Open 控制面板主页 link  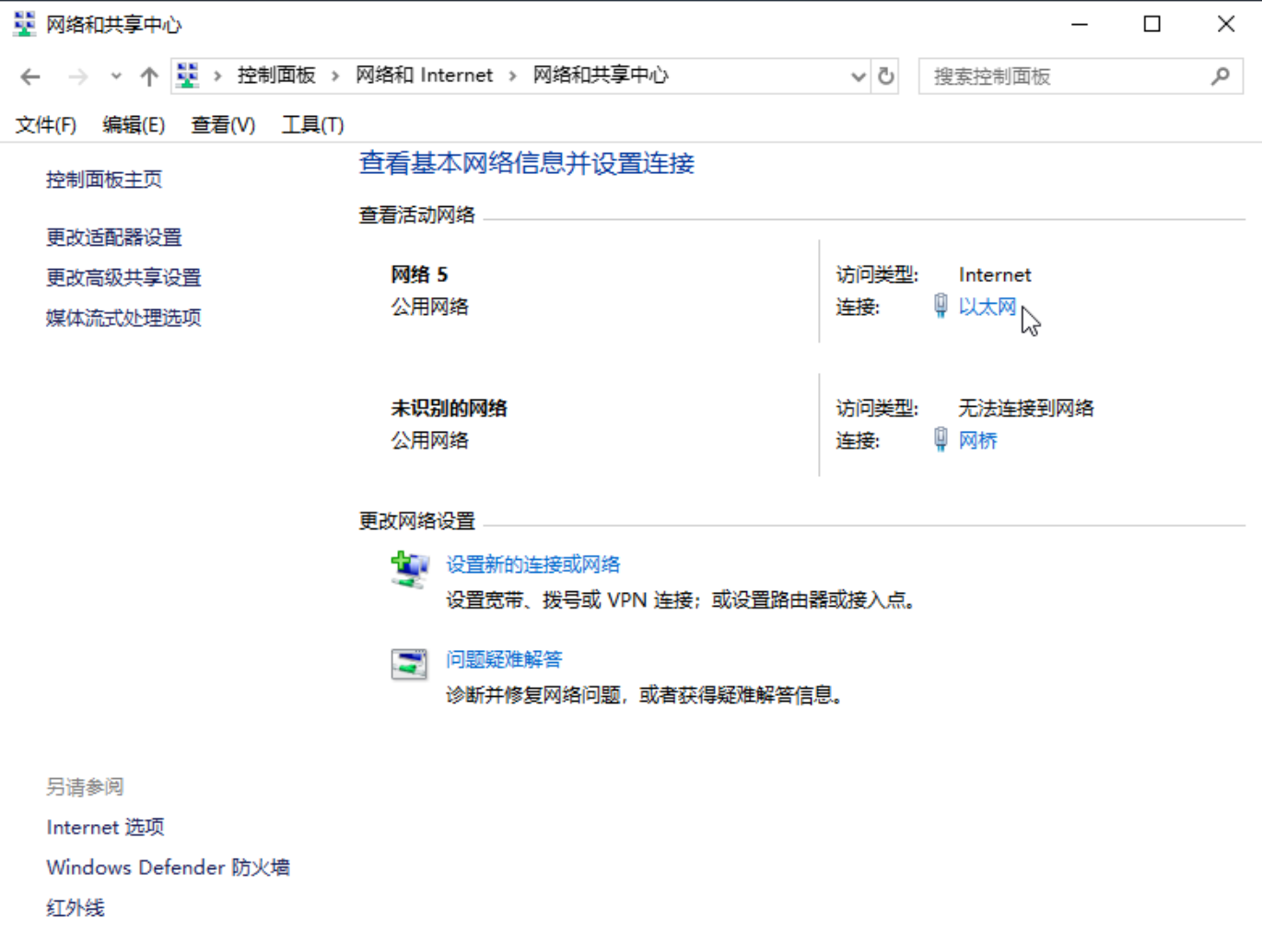(x=104, y=180)
